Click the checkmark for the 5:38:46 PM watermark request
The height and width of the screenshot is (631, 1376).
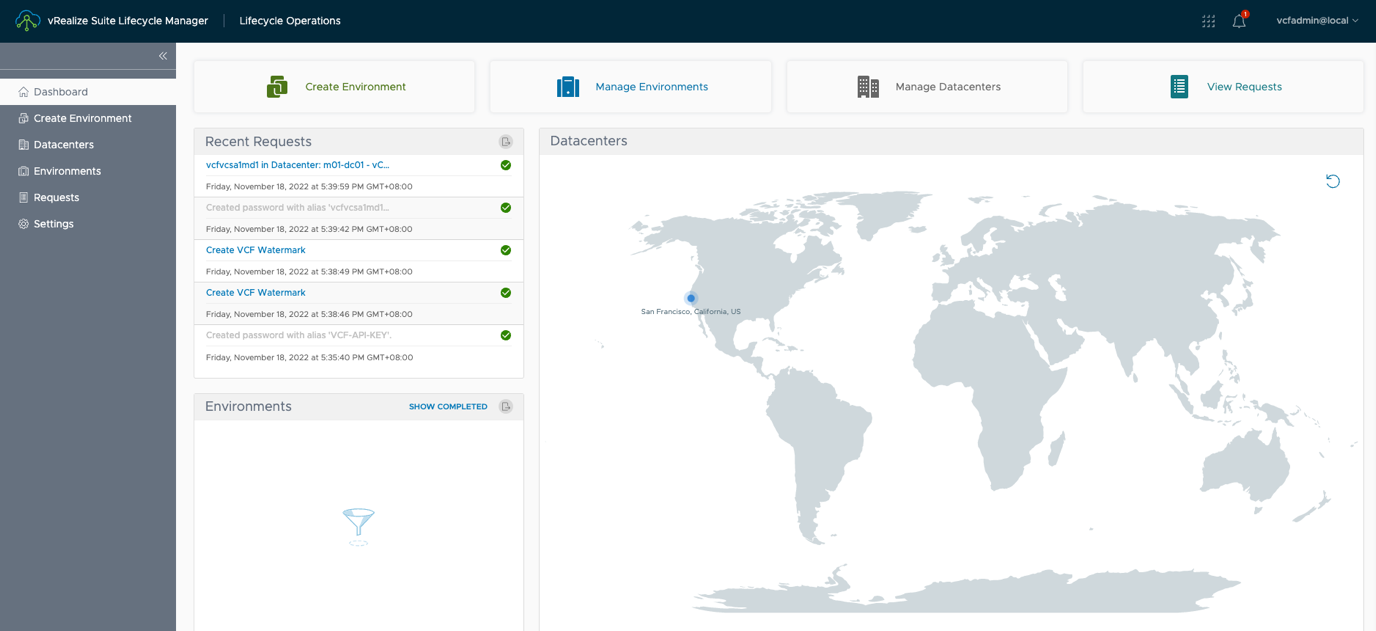click(506, 293)
